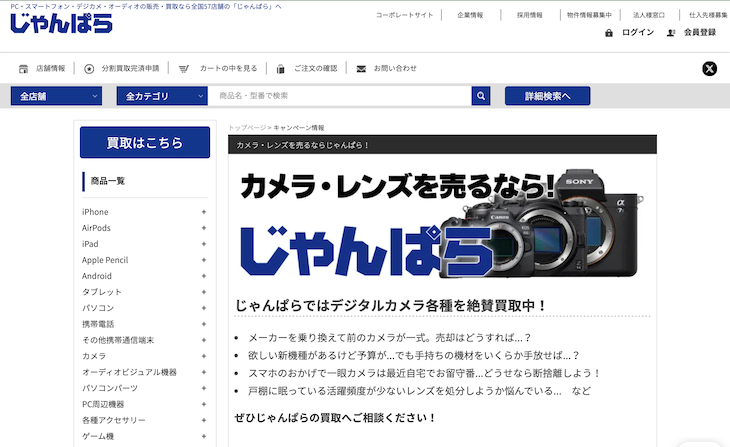Image resolution: width=730 pixels, height=447 pixels.
Task: Click the shopping cart icon
Action: (x=184, y=68)
